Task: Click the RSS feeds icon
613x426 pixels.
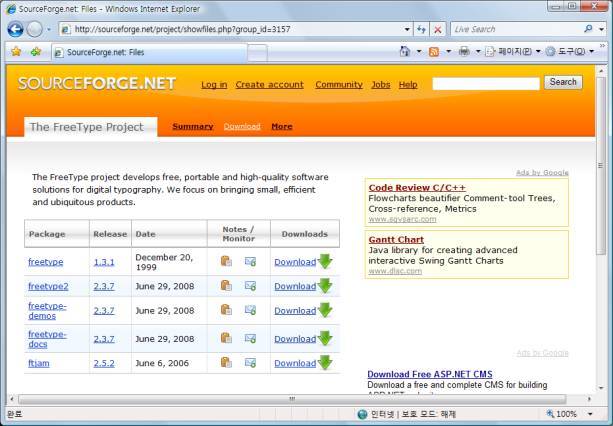Action: point(434,52)
